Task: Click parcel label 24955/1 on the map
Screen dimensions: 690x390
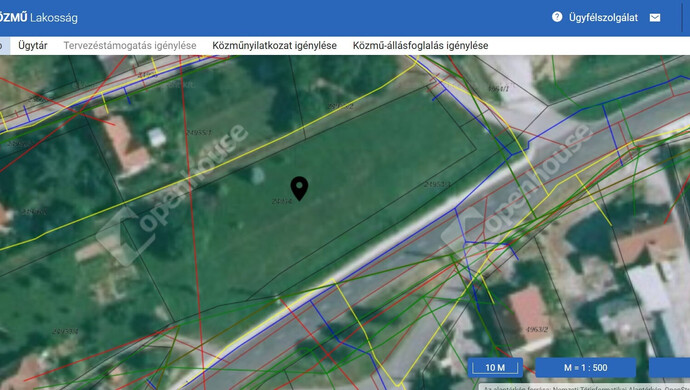Action: 198,132
